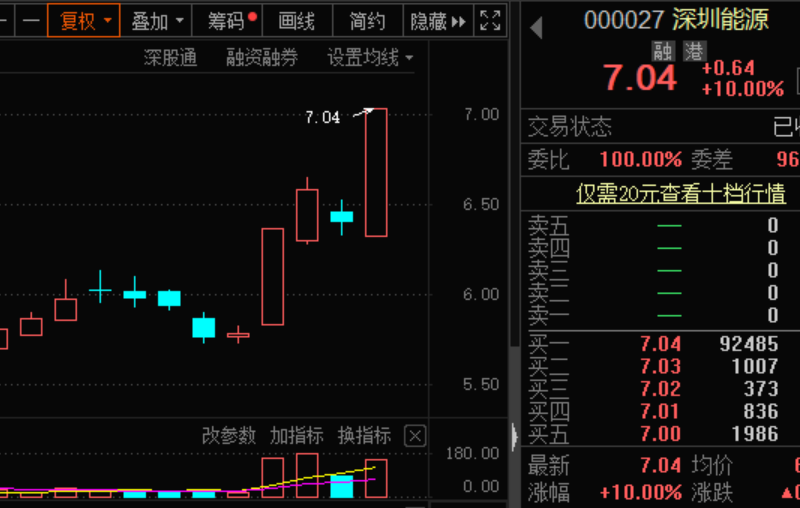Select 买五 price 7.00
800x508 pixels.
661,434
